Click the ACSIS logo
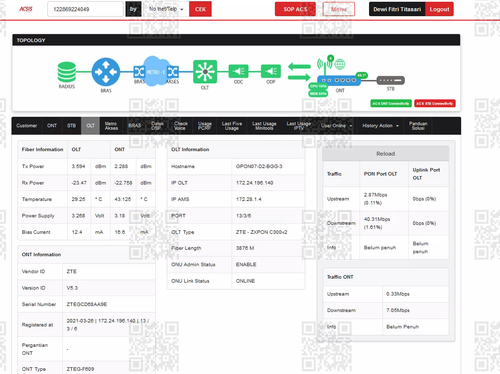Screen dimensions: 500x374 click(26, 9)
